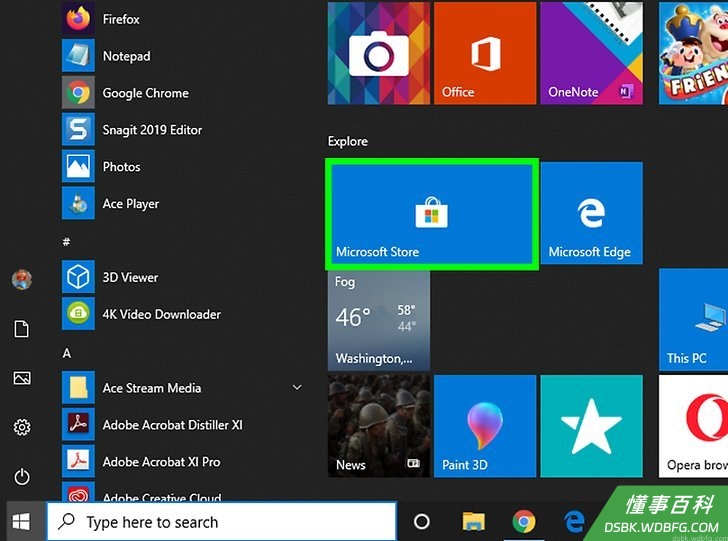The width and height of the screenshot is (728, 541).
Task: Click the Explore group heading
Action: (347, 141)
